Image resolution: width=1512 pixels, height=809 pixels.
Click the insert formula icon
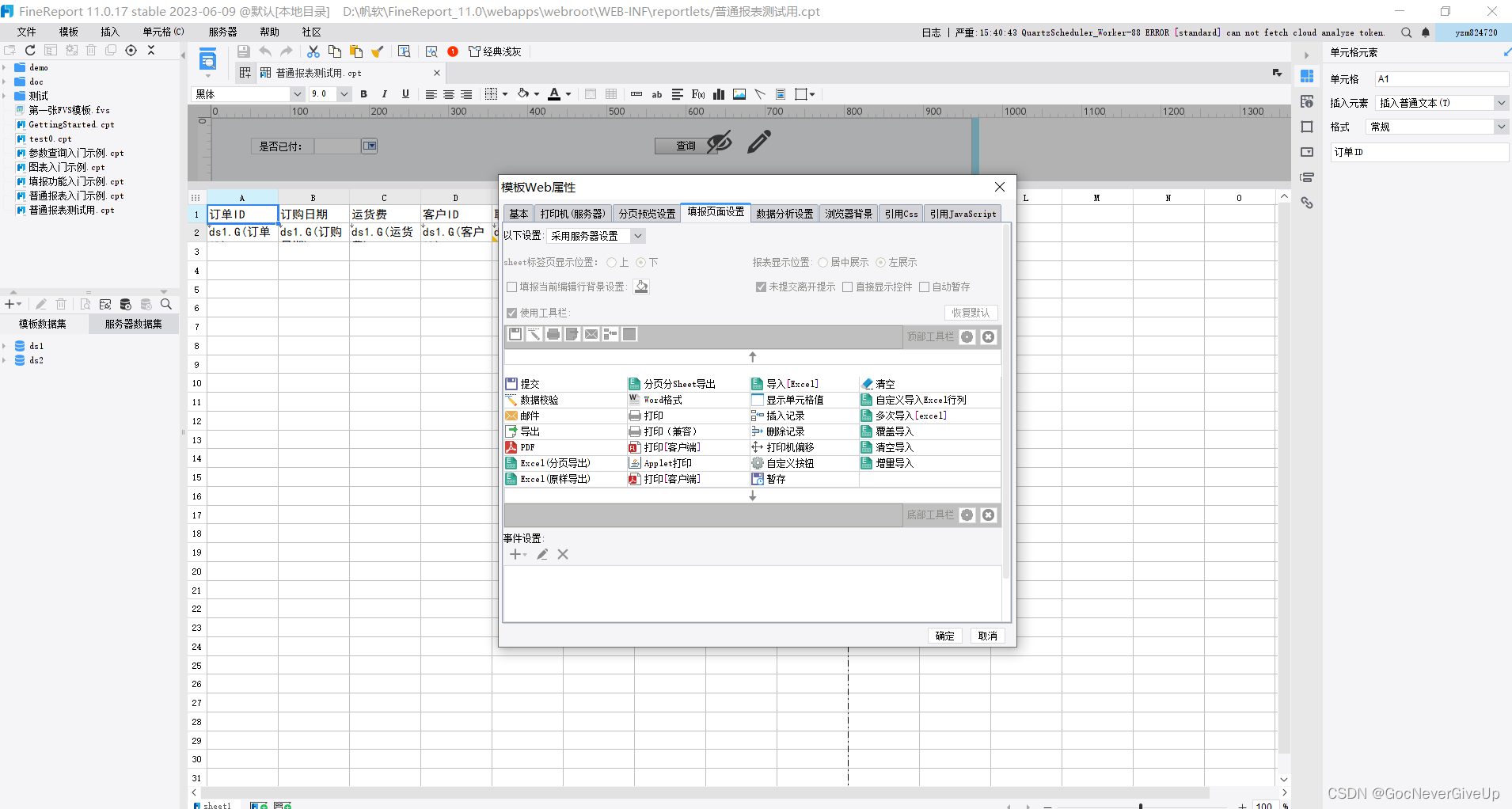(x=698, y=94)
